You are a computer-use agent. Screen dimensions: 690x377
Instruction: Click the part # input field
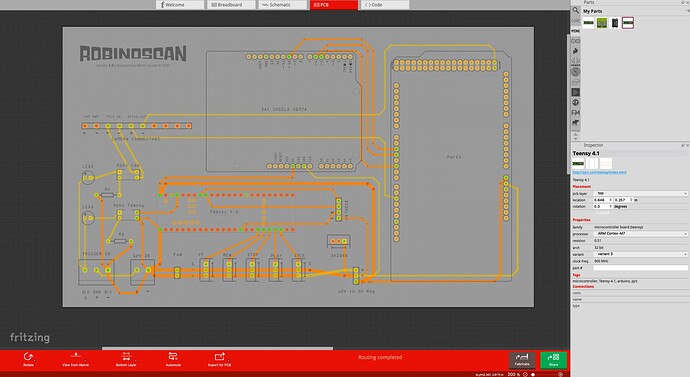click(640, 267)
